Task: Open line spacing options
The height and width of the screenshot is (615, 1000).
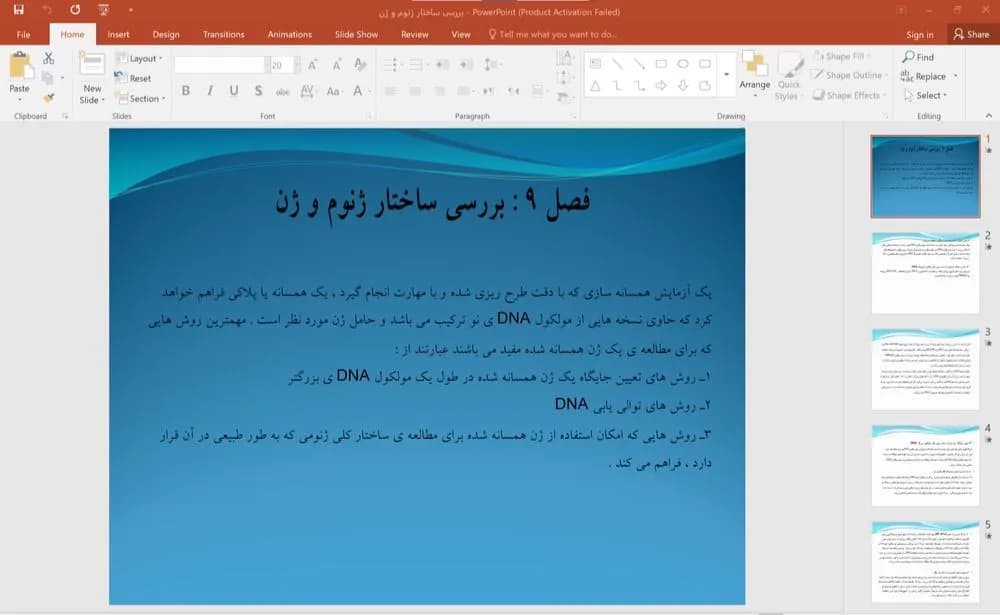Action: point(492,64)
